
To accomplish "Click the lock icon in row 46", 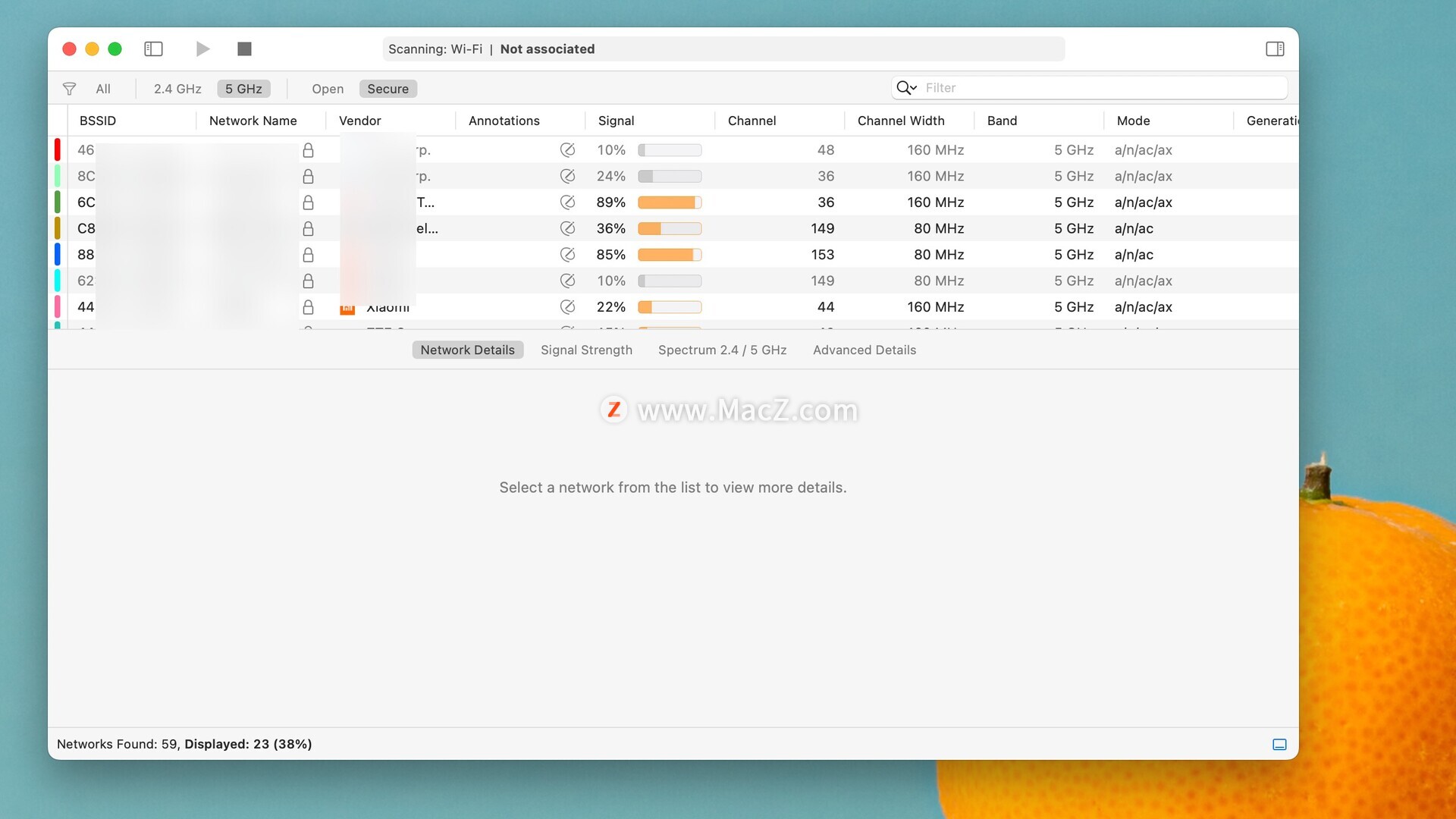I will click(308, 150).
